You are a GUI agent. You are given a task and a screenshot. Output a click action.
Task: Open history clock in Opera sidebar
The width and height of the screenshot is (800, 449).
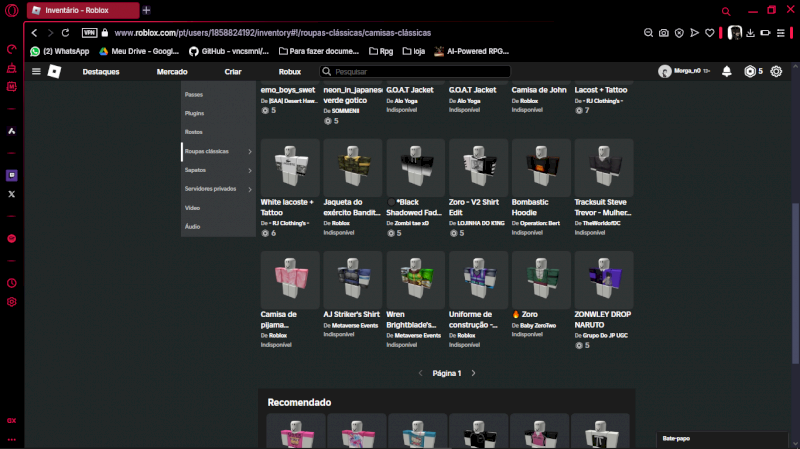[x=12, y=283]
